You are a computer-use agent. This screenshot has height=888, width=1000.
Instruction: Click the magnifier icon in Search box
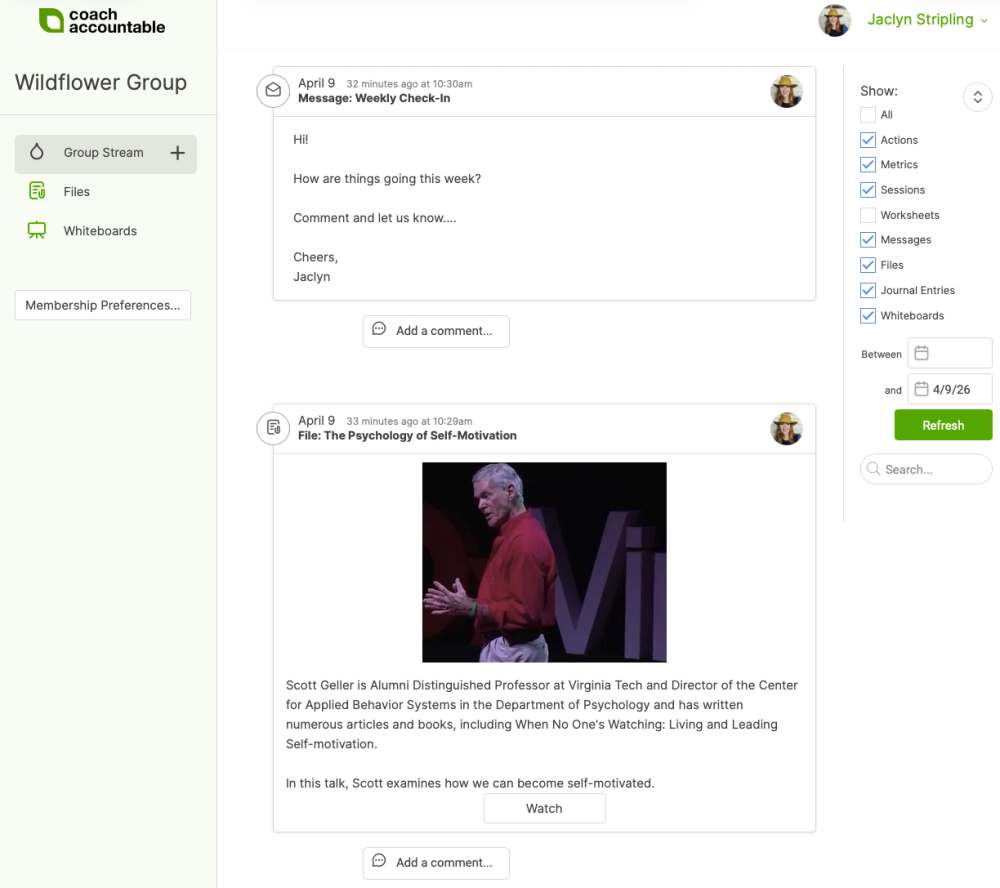coord(874,469)
